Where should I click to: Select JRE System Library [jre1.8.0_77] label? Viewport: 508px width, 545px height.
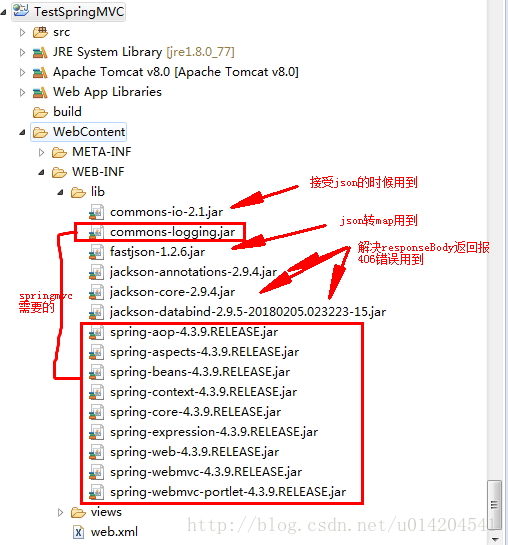[x=144, y=52]
